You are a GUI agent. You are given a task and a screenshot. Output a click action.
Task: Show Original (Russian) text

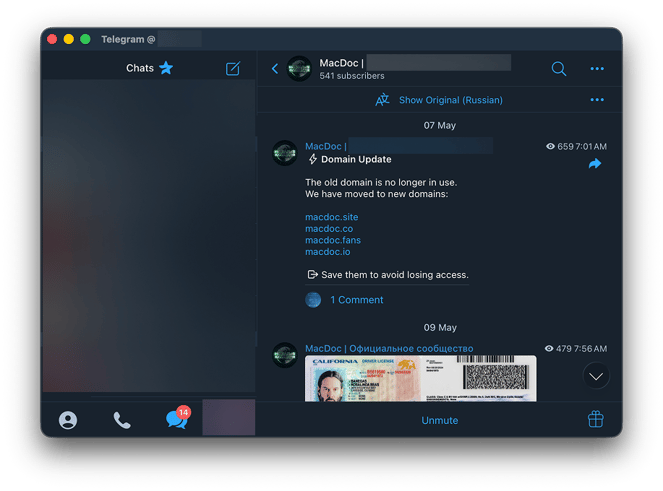pyautogui.click(x=451, y=100)
